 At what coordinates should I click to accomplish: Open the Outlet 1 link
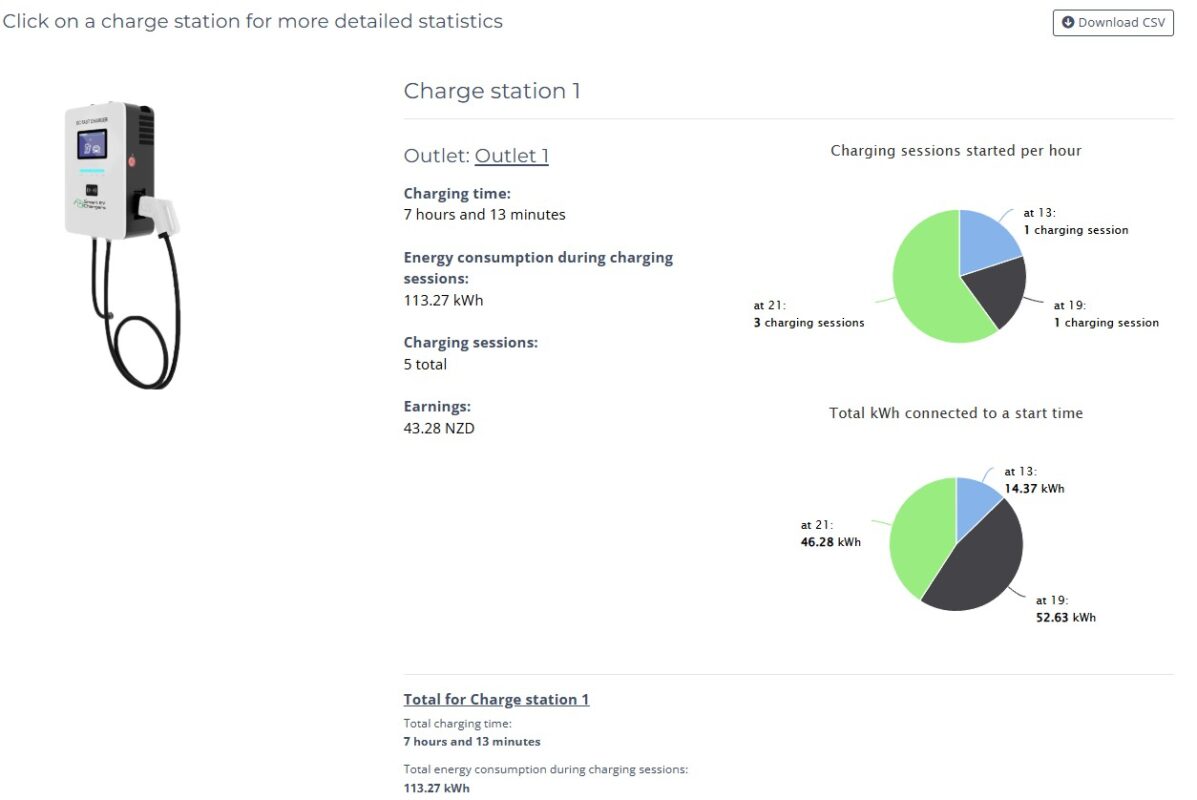point(511,156)
